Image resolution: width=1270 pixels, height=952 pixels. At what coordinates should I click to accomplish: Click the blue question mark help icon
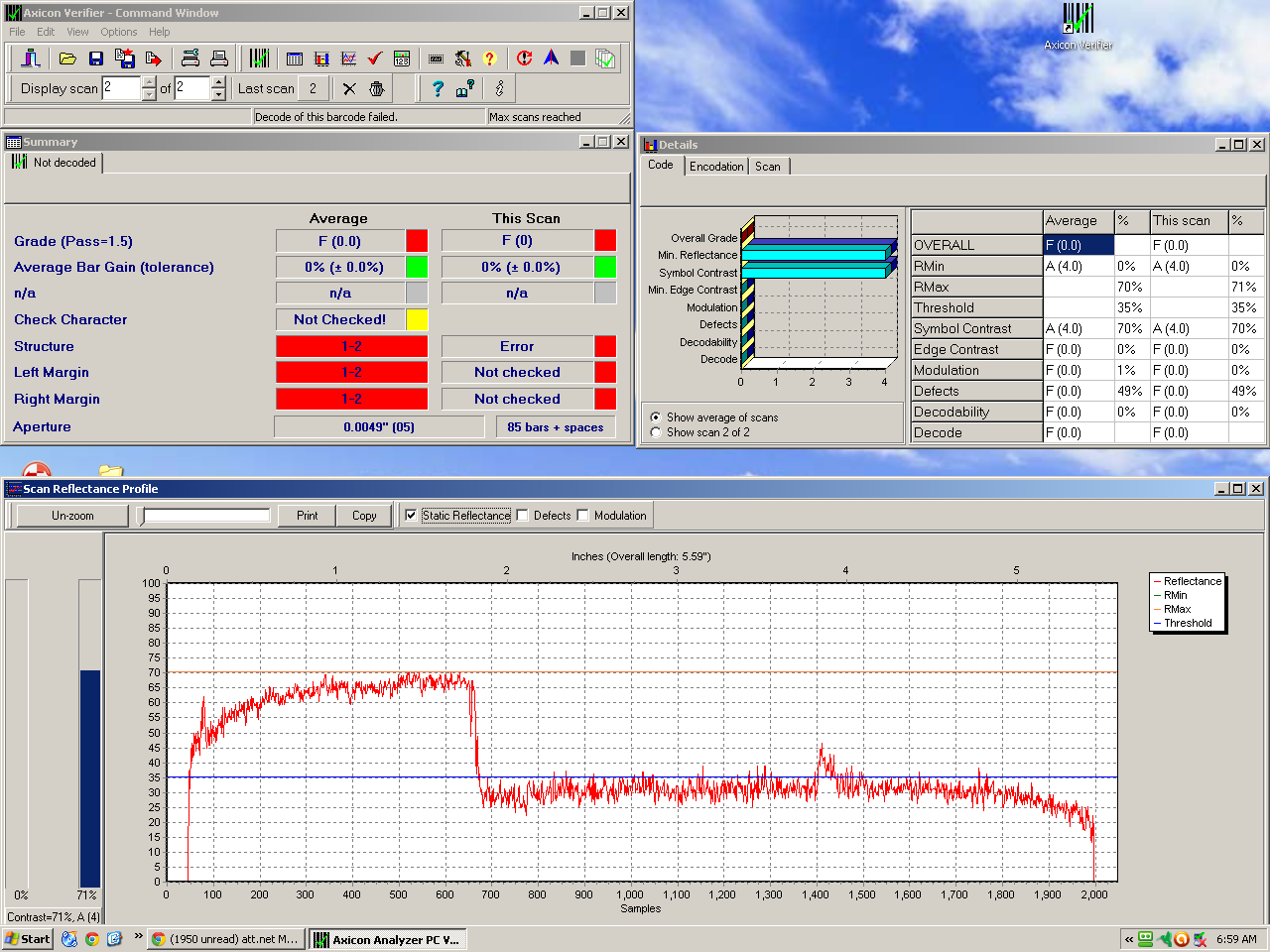[438, 89]
